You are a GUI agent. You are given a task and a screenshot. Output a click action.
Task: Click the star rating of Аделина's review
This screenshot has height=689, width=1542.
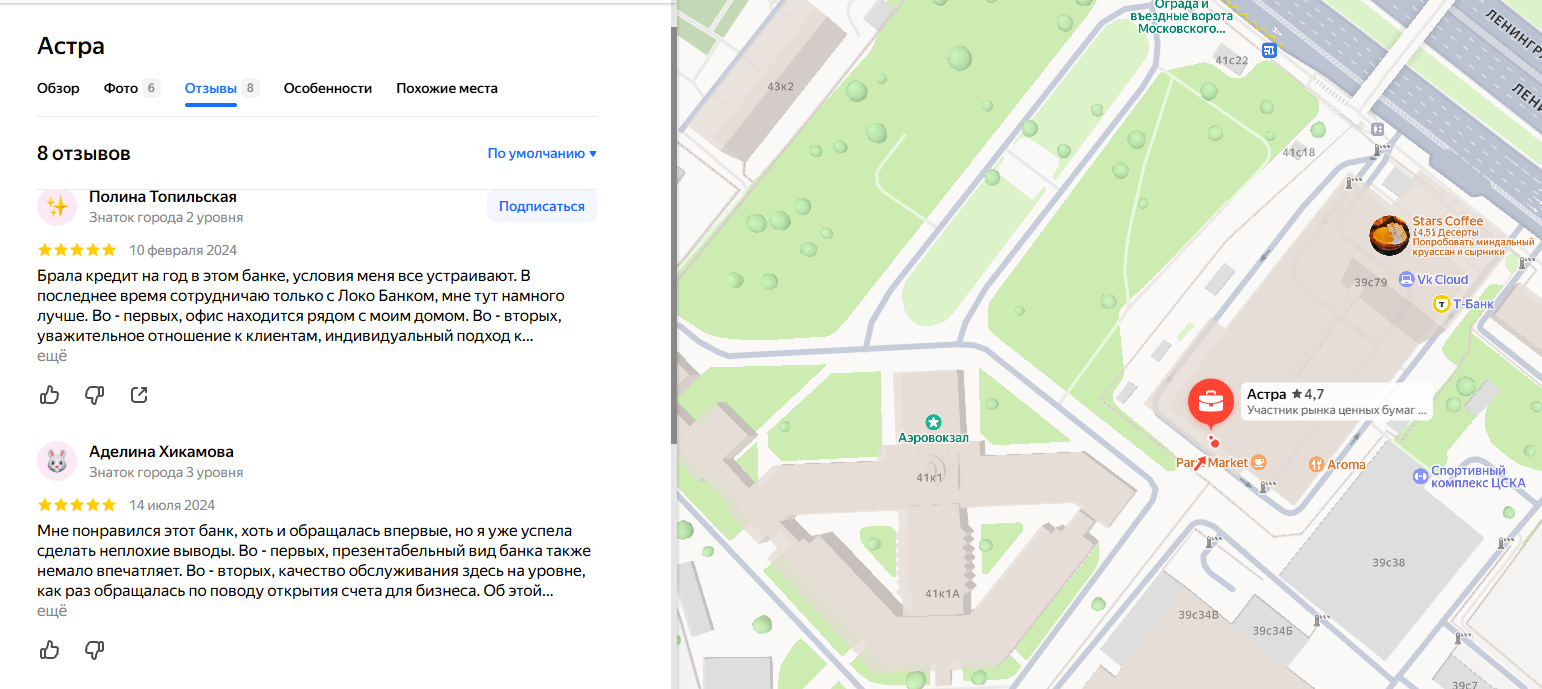[x=77, y=505]
